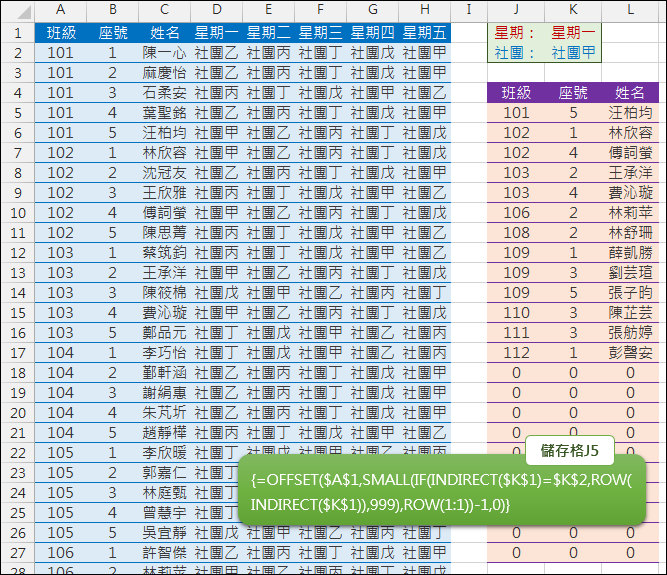
Task: Select 劉芸瑄 in the result list
Action: tap(630, 273)
